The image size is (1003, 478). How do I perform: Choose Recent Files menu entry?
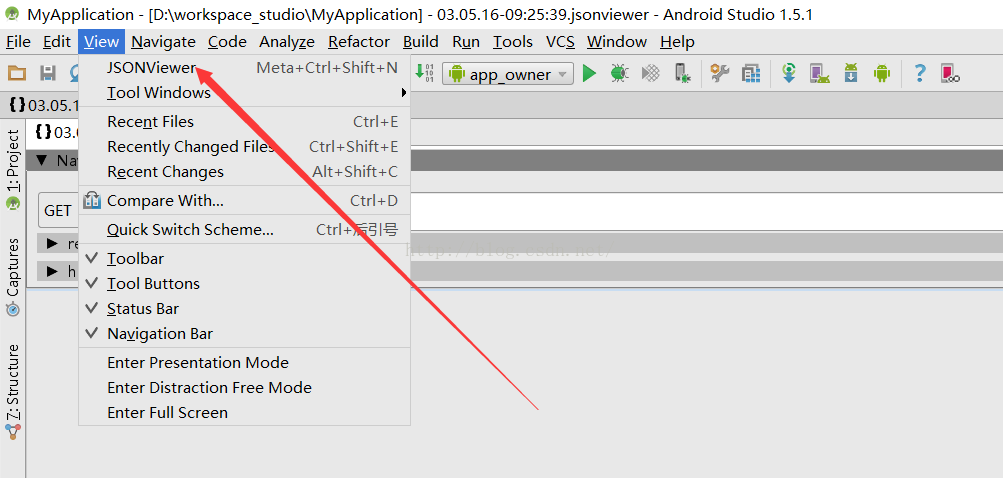tap(244, 122)
